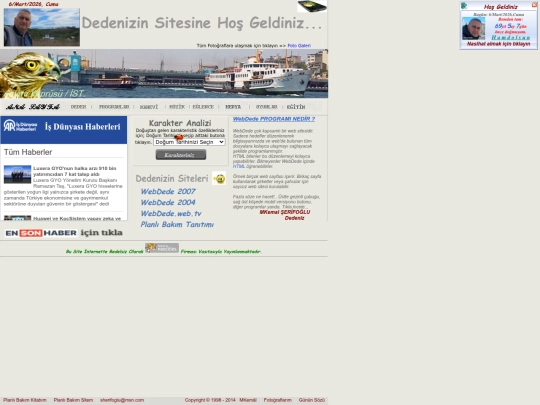Click the date text '6/Mart/2026, Cuma'
This screenshot has width=540, height=405.
(33, 4)
